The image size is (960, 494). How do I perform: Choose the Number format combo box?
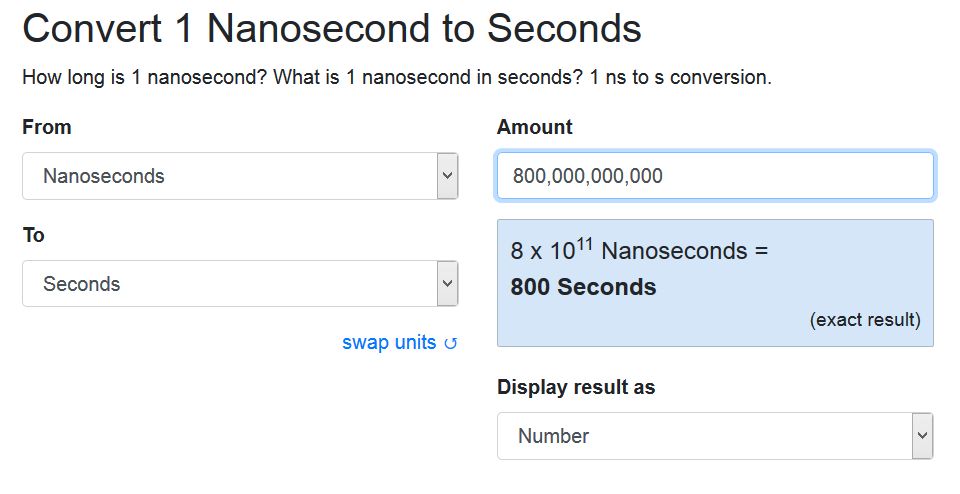pos(715,436)
